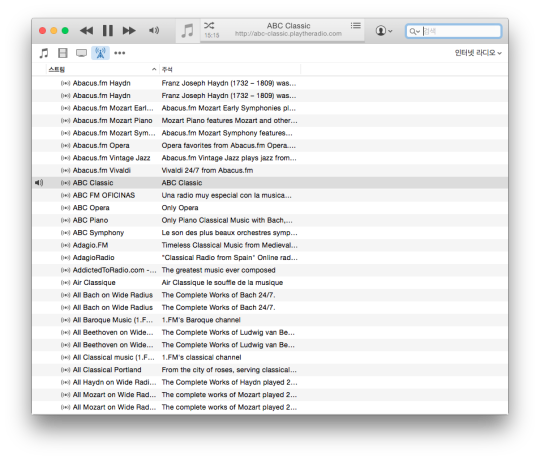Select the ABC Classic stream row

[270, 183]
